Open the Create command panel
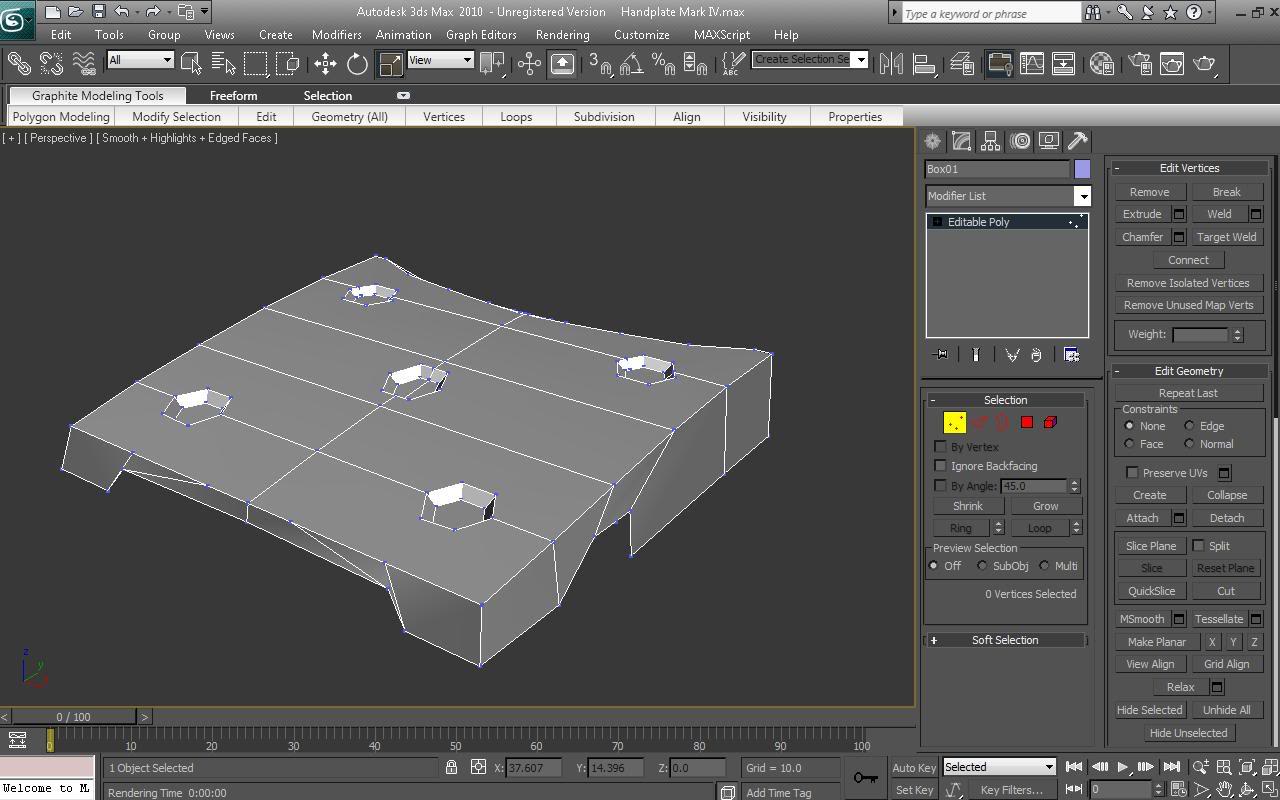 click(x=932, y=141)
